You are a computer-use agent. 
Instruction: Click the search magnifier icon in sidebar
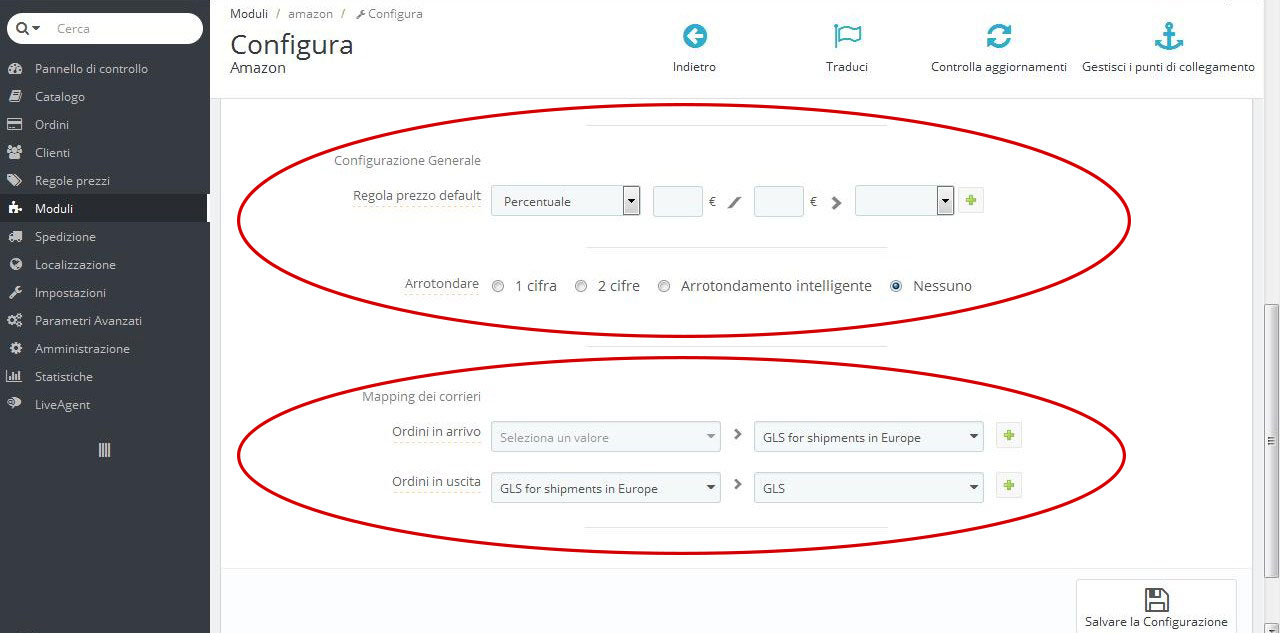coord(22,29)
